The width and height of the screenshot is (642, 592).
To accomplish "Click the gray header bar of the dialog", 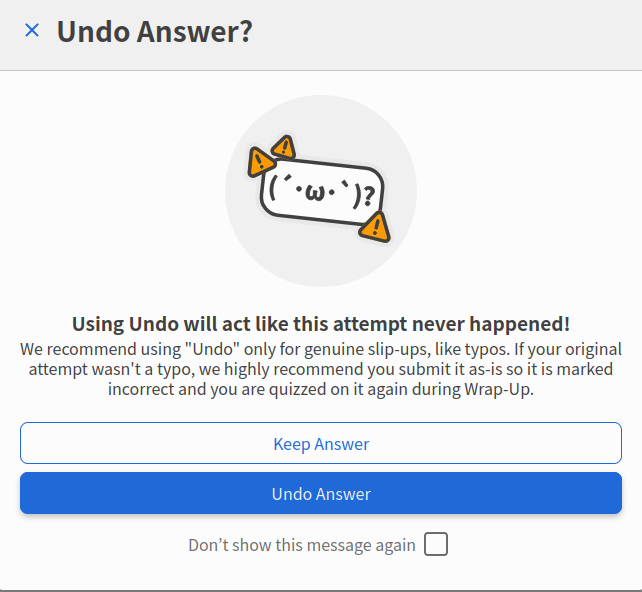I will [x=321, y=35].
